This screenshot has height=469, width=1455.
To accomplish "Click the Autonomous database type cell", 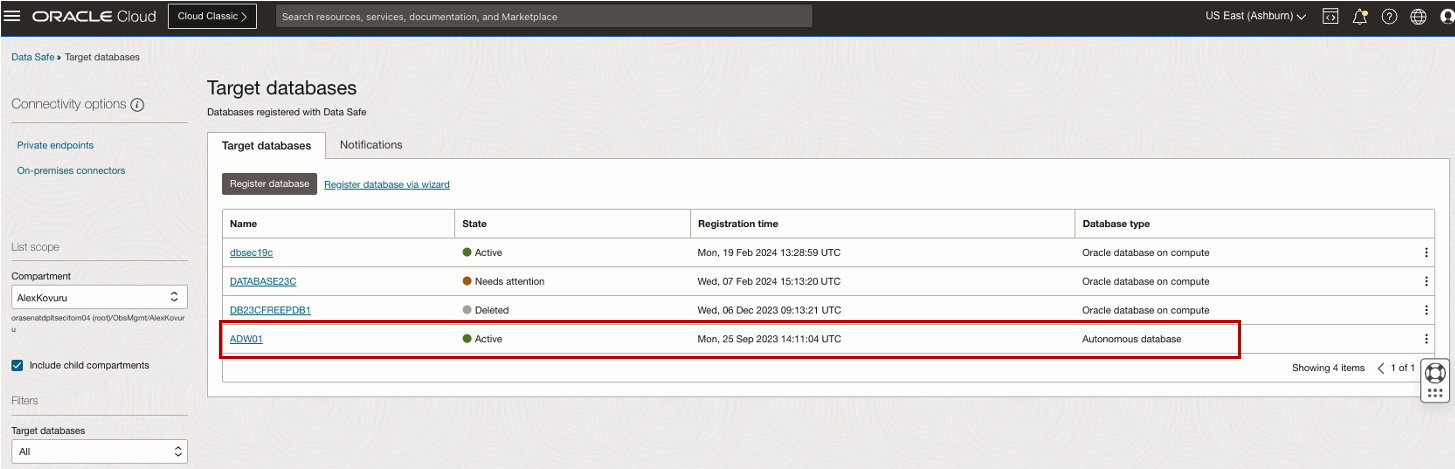I will (1131, 339).
